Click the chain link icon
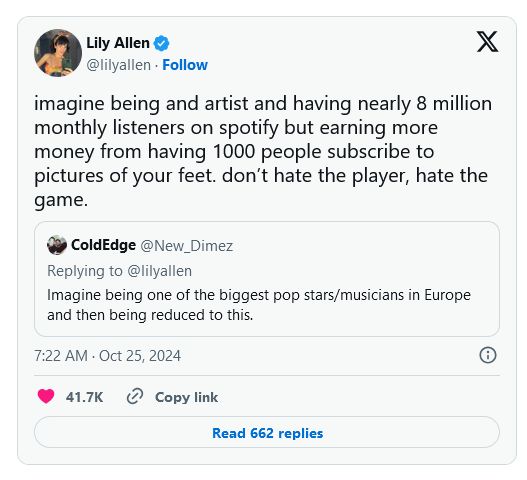The height and width of the screenshot is (480, 527). (135, 396)
